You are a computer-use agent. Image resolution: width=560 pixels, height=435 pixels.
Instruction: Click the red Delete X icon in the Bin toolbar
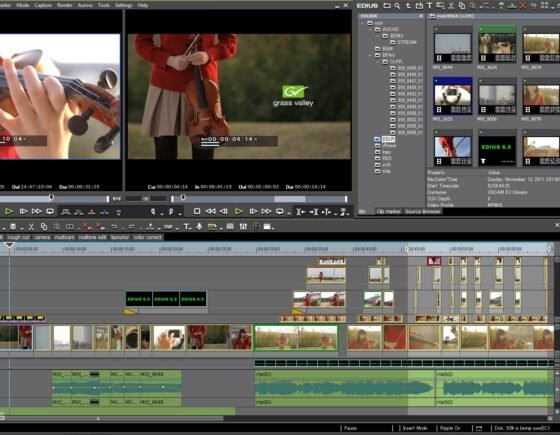point(523,5)
